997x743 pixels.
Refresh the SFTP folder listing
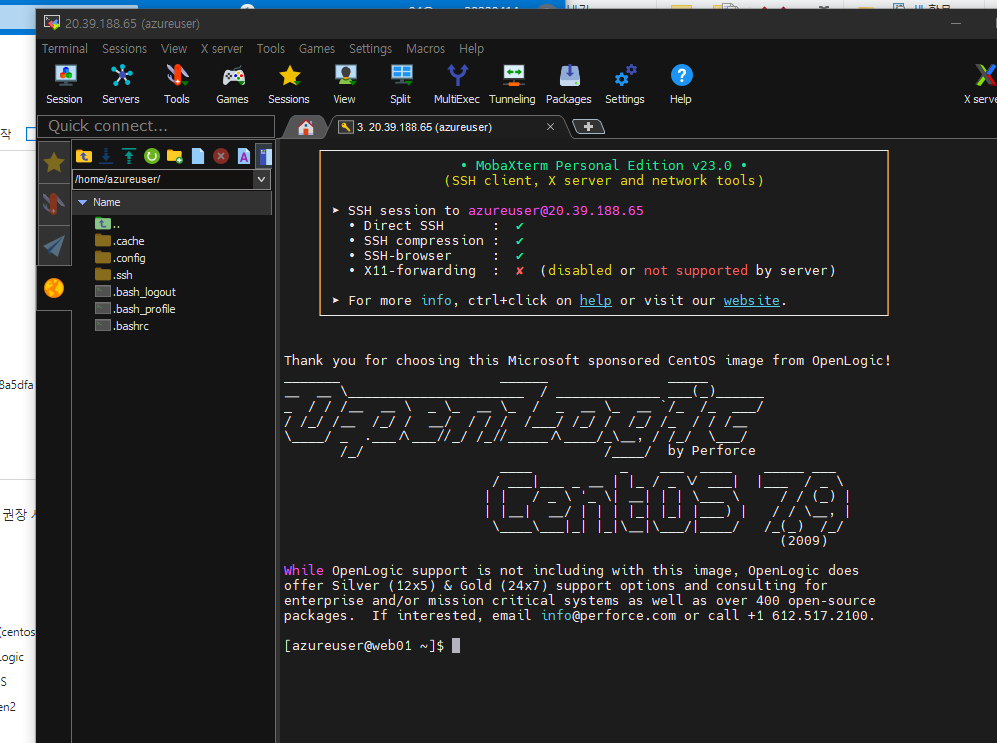point(152,156)
